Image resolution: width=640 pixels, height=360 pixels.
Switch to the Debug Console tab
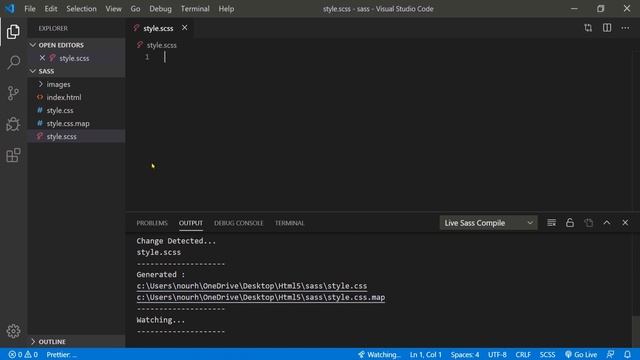pos(238,223)
